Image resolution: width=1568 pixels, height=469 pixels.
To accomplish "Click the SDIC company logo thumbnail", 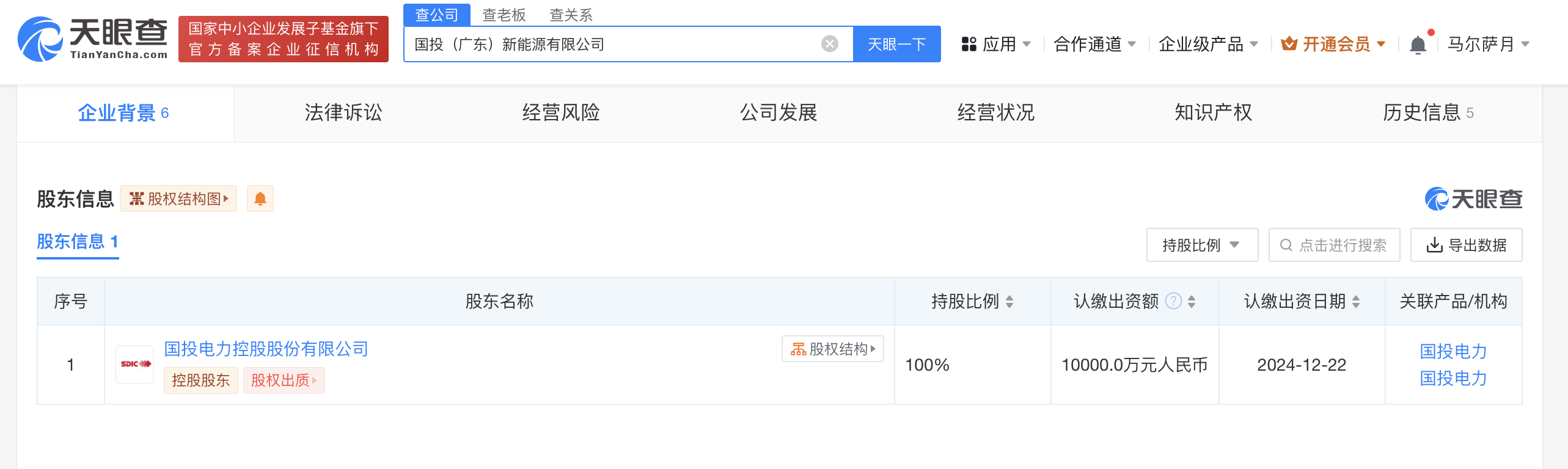I will [x=135, y=365].
